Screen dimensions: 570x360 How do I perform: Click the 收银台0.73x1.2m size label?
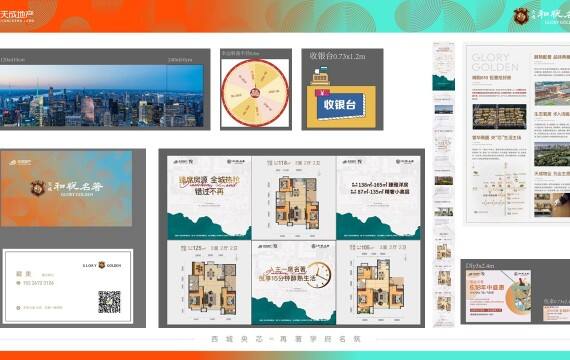pos(337,56)
